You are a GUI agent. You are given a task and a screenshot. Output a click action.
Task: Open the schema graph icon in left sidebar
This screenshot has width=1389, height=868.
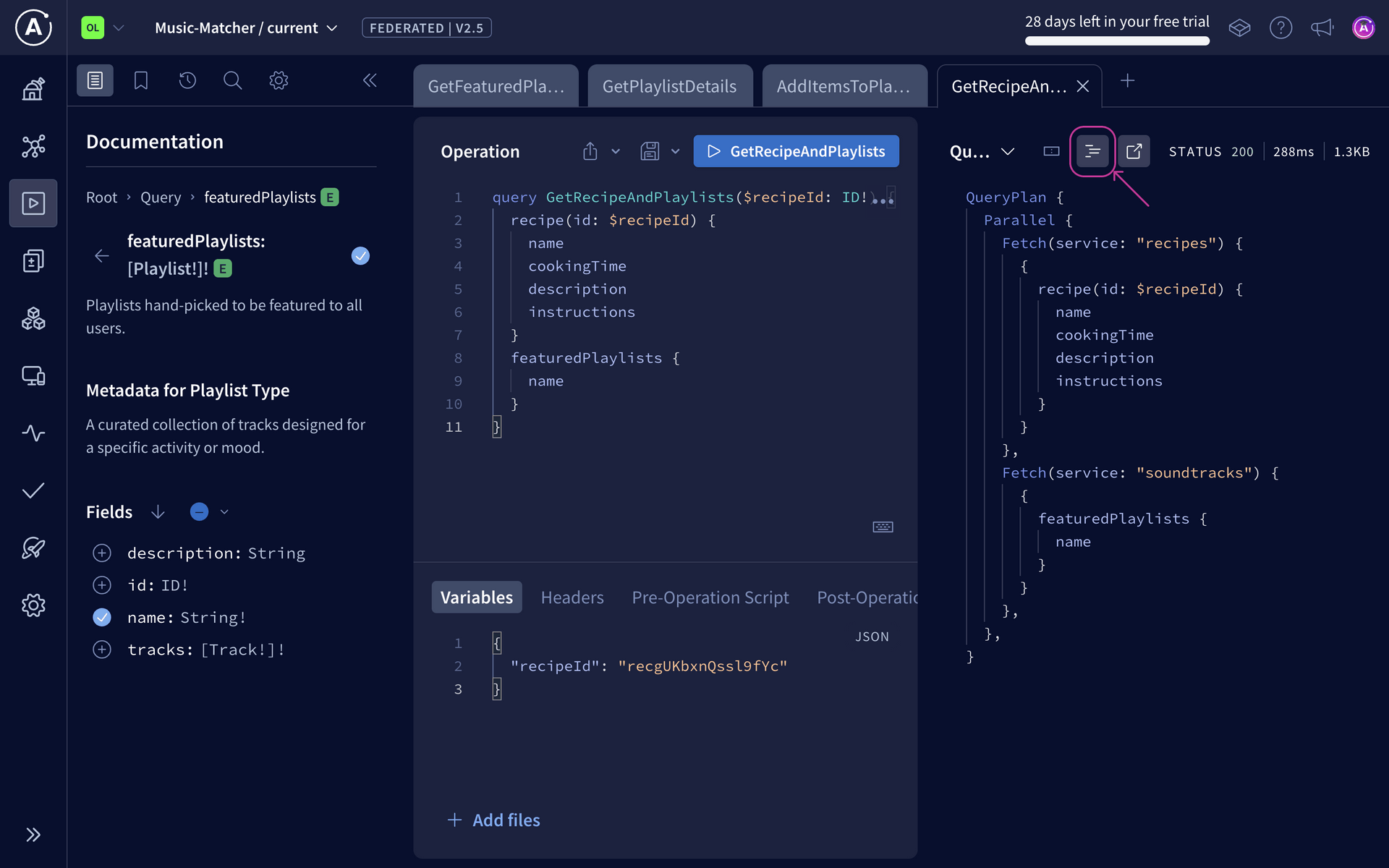click(x=33, y=146)
